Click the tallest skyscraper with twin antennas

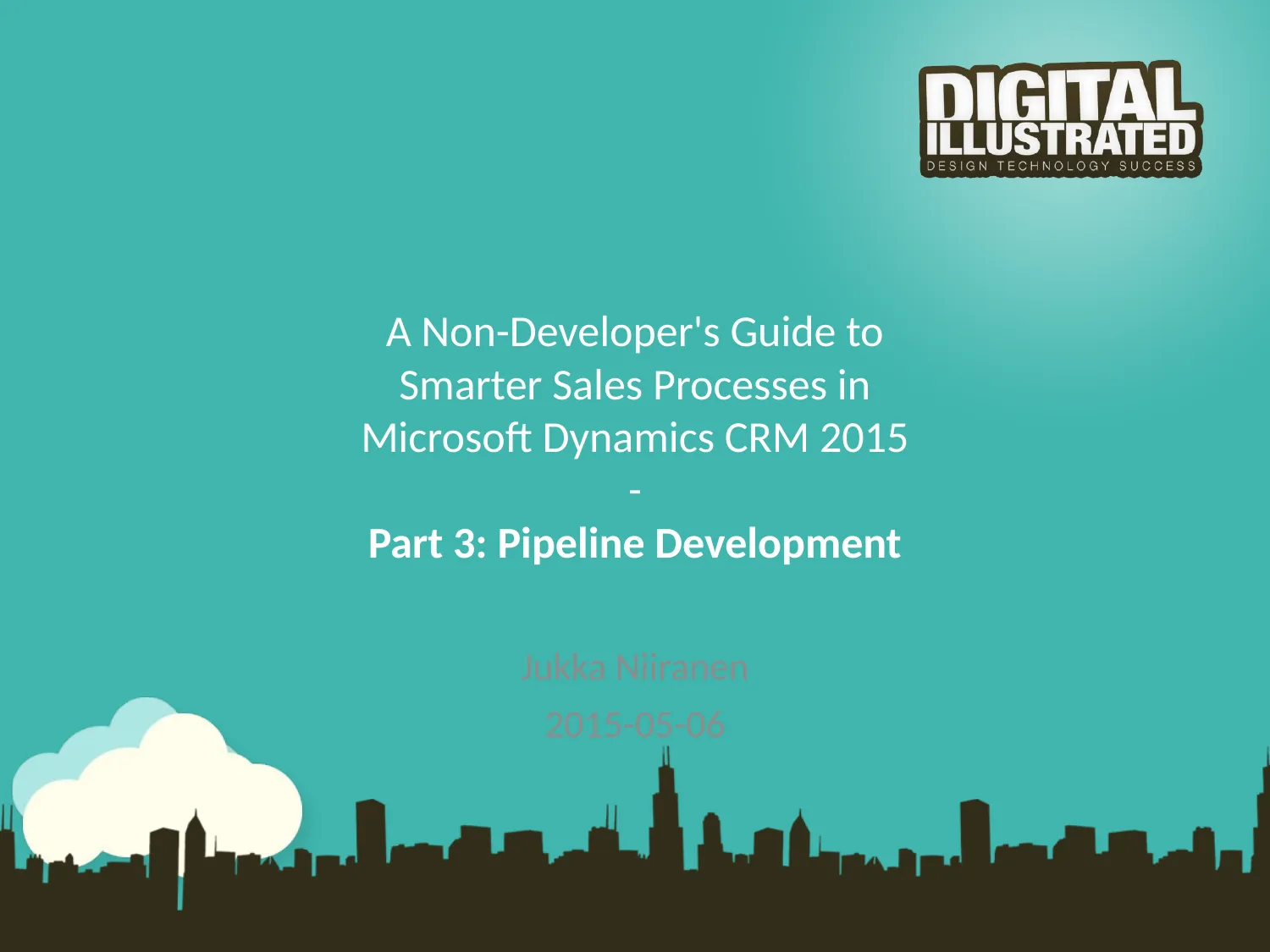coord(666,812)
